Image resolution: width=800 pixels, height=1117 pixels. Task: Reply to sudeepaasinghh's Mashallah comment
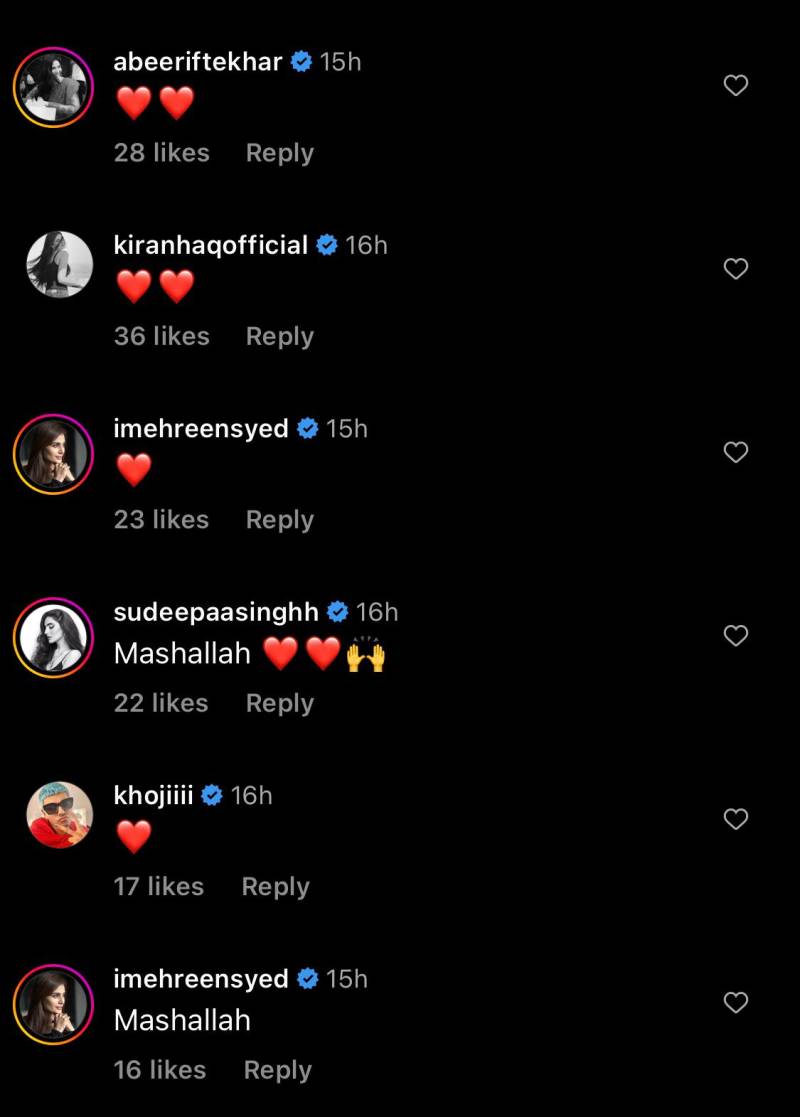279,703
